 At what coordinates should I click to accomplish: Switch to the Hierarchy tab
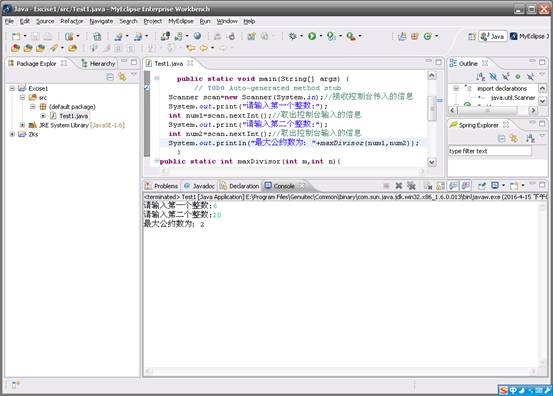(x=98, y=63)
